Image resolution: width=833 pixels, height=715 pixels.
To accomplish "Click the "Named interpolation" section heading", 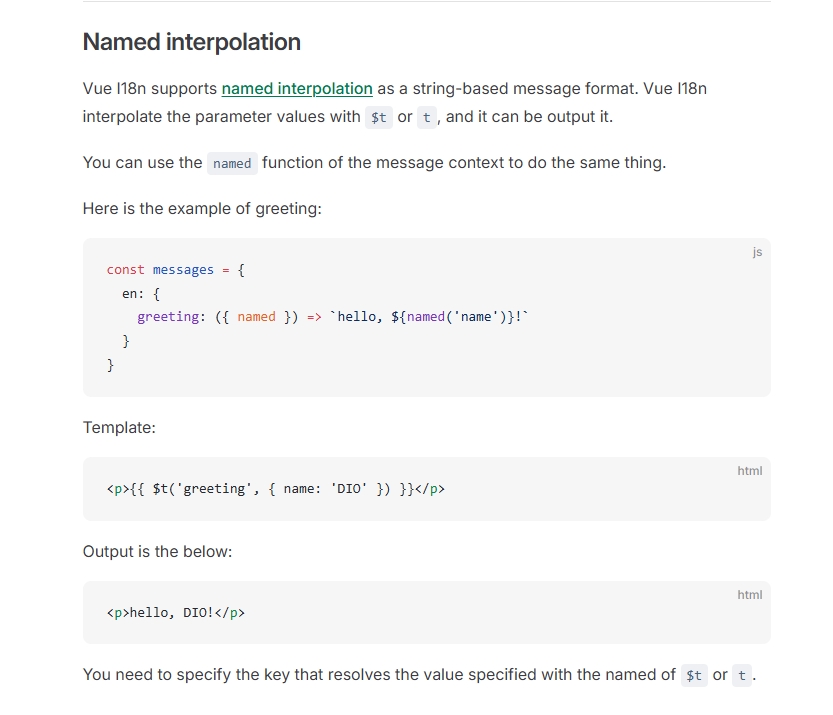I will click(192, 42).
